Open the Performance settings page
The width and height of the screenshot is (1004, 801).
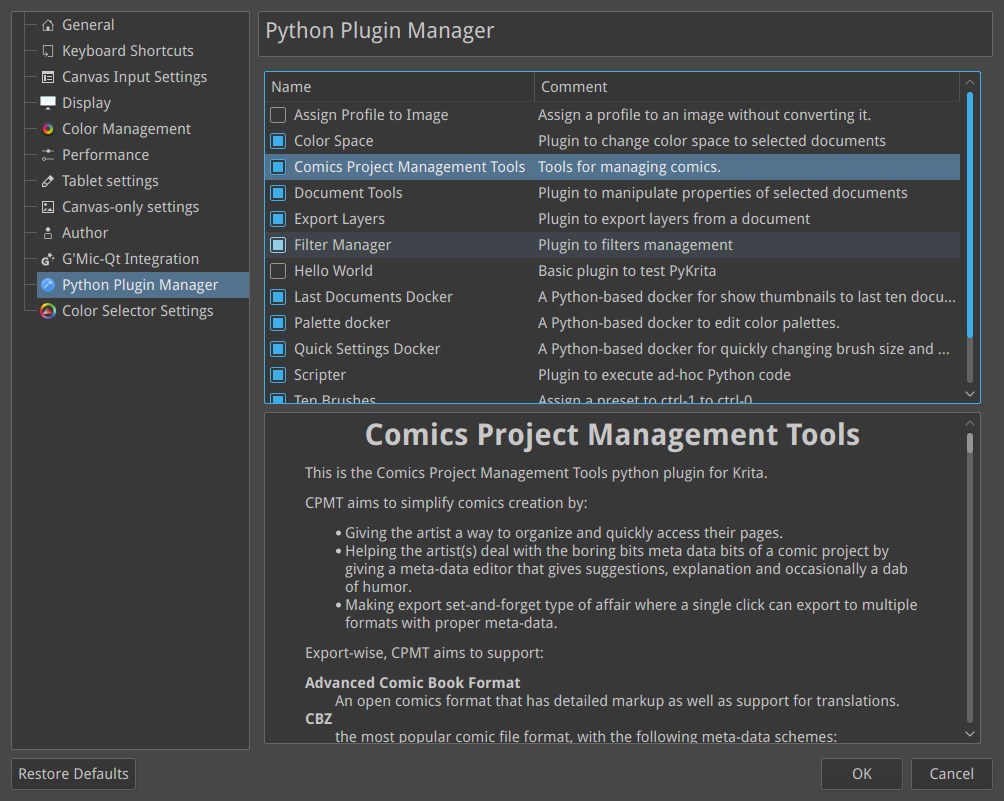coord(105,155)
